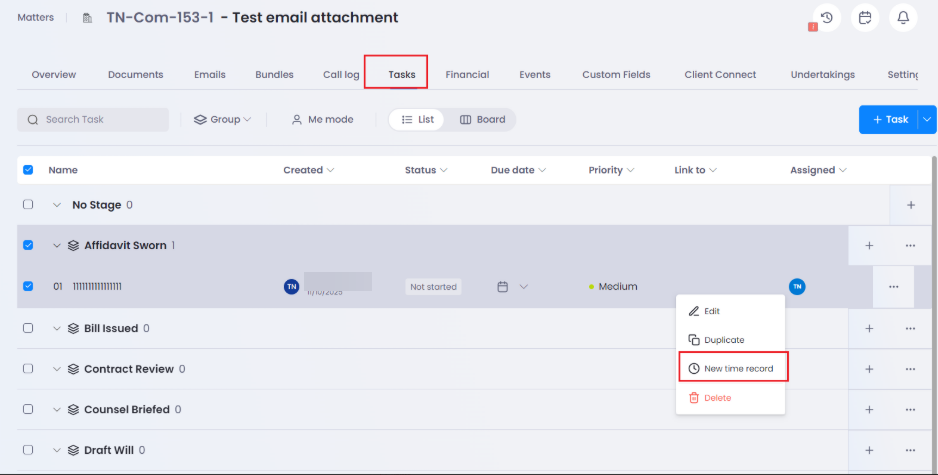Viewport: 938px width, 475px height.
Task: Open three-dot menu for Bill Issued stage
Action: click(910, 328)
